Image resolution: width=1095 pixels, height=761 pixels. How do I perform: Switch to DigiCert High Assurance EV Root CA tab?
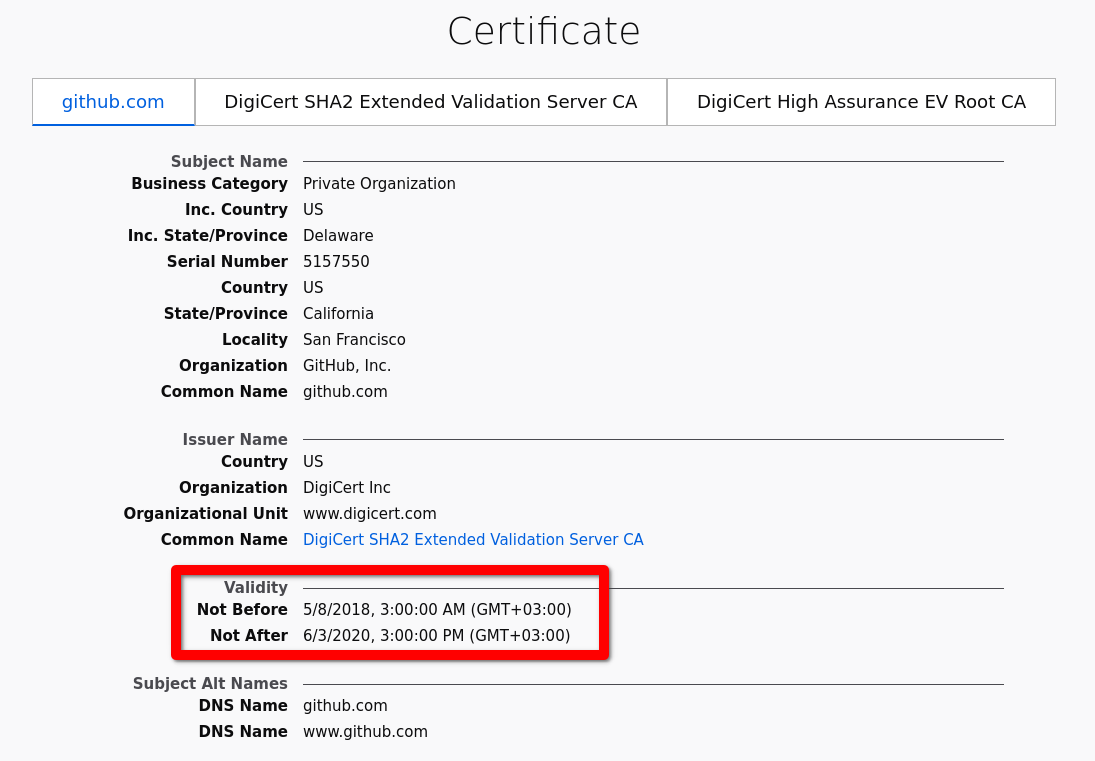[861, 102]
